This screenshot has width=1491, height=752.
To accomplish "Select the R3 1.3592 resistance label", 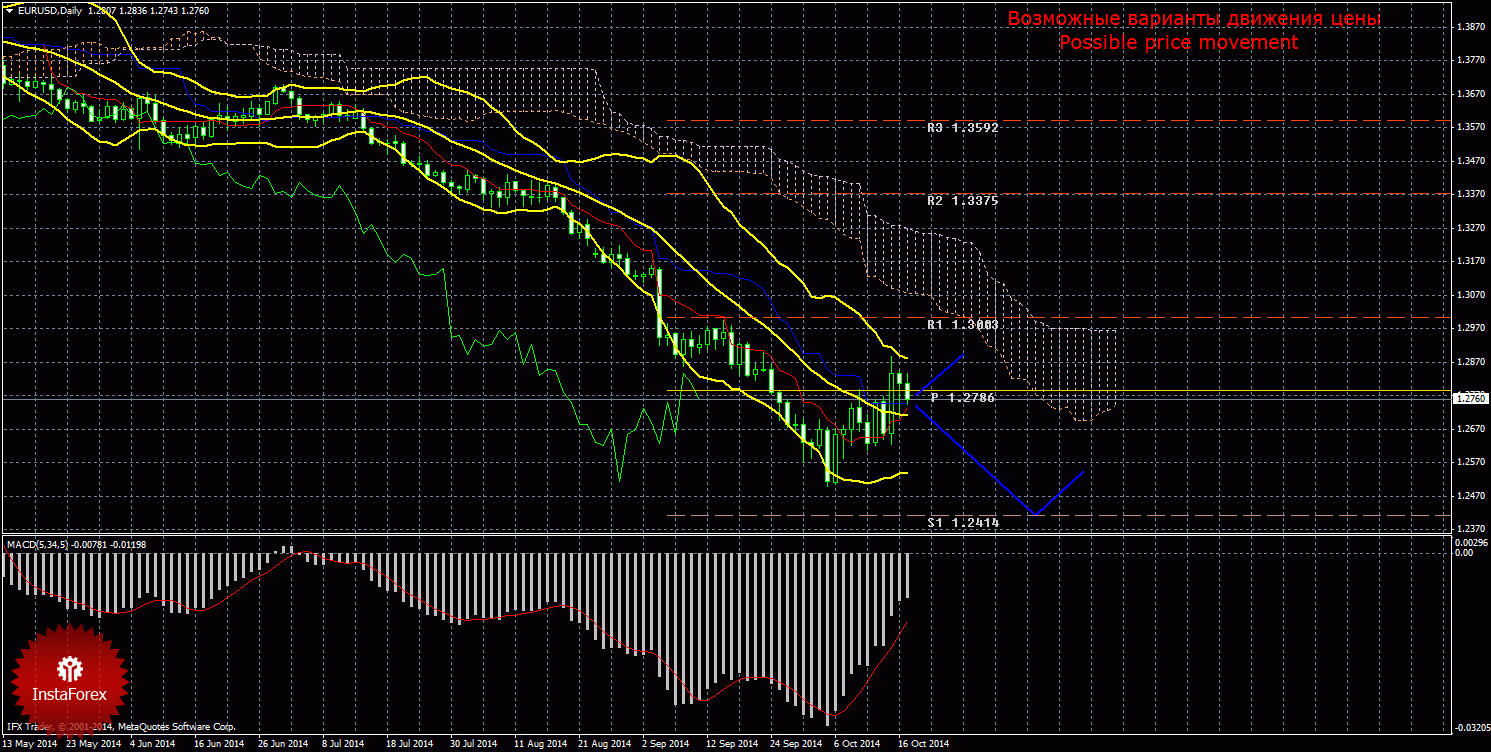I will [962, 128].
